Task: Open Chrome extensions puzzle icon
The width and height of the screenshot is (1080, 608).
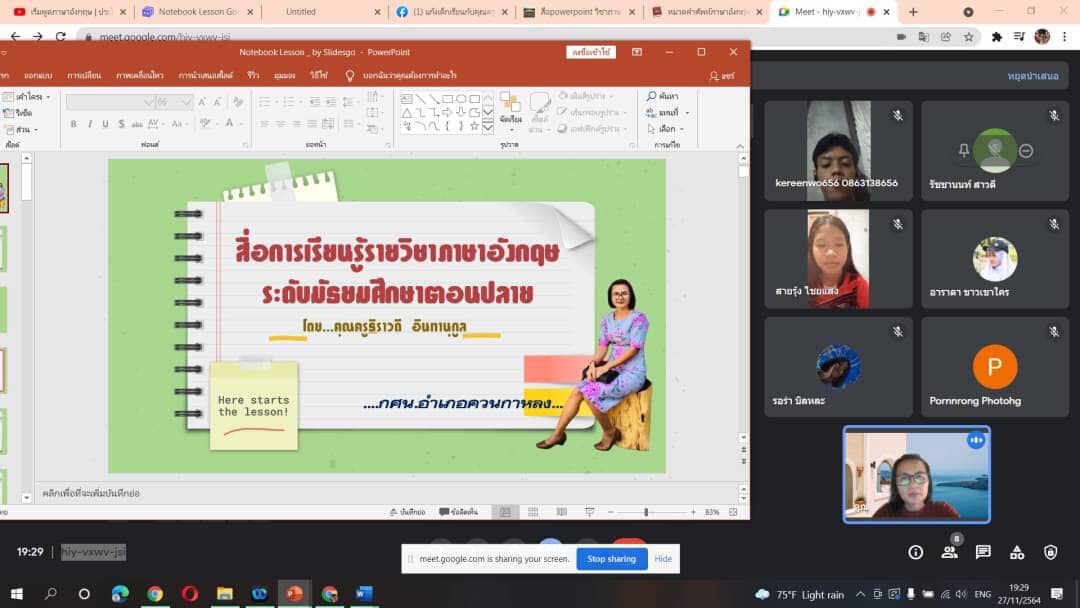Action: [996, 37]
